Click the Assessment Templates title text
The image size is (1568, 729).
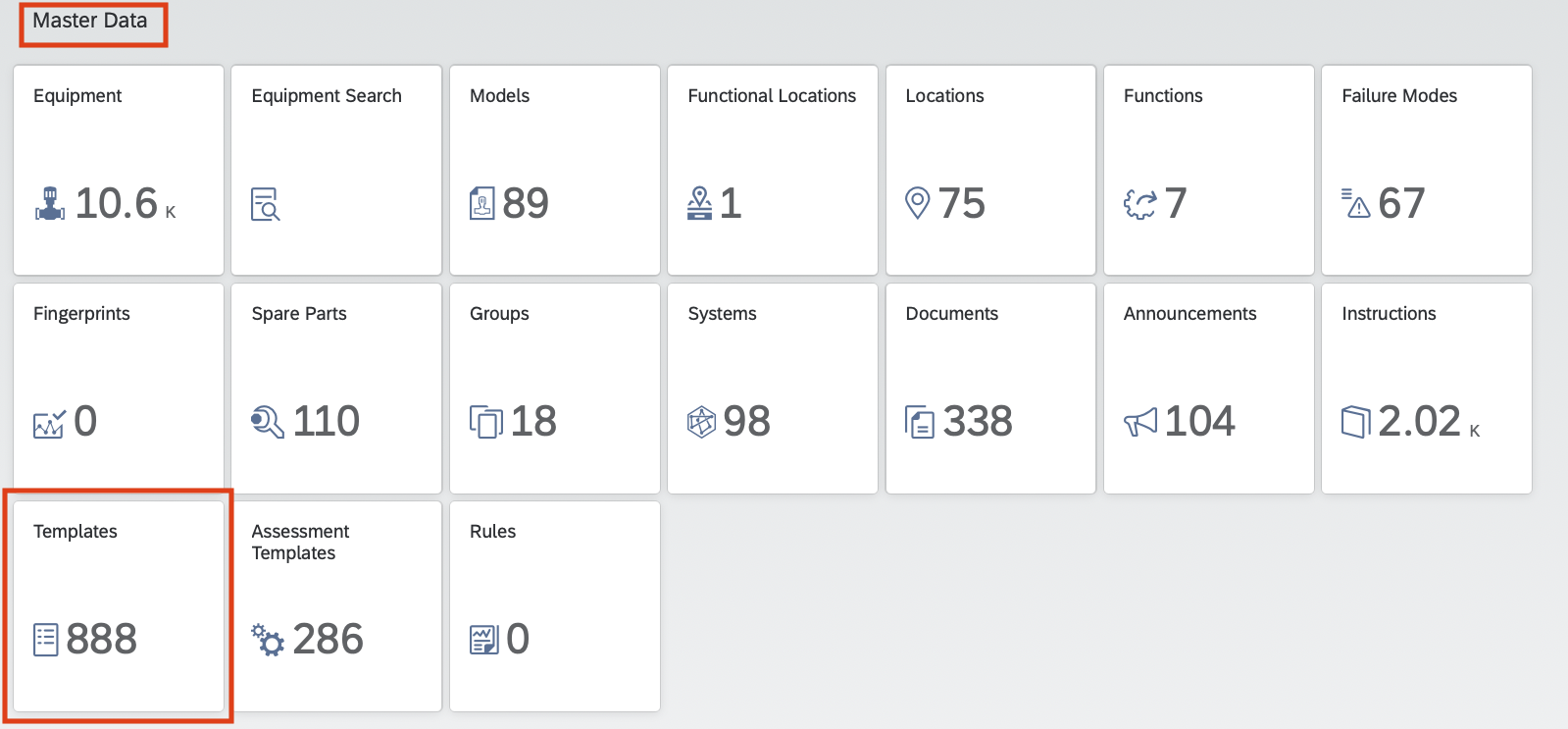tap(300, 542)
